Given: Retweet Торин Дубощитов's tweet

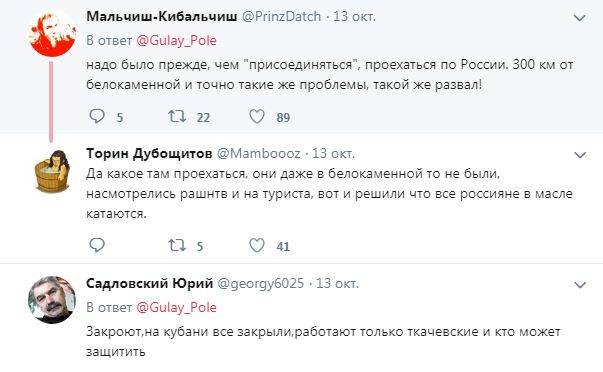Looking at the screenshot, I should pos(177,245).
